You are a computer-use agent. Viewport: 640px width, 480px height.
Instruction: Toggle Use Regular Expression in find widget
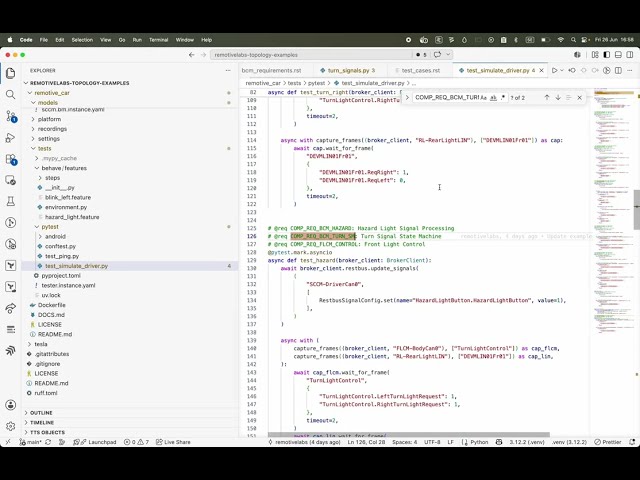click(x=503, y=98)
